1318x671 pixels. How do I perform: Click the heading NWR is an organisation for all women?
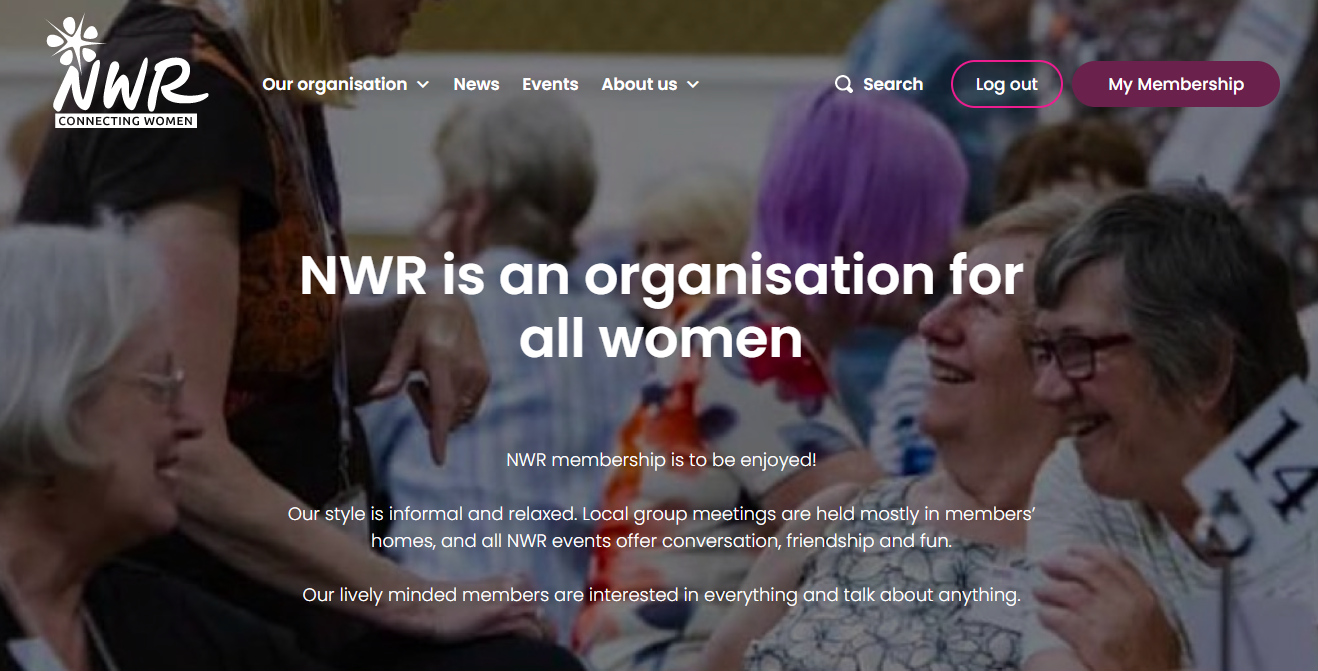tap(661, 306)
